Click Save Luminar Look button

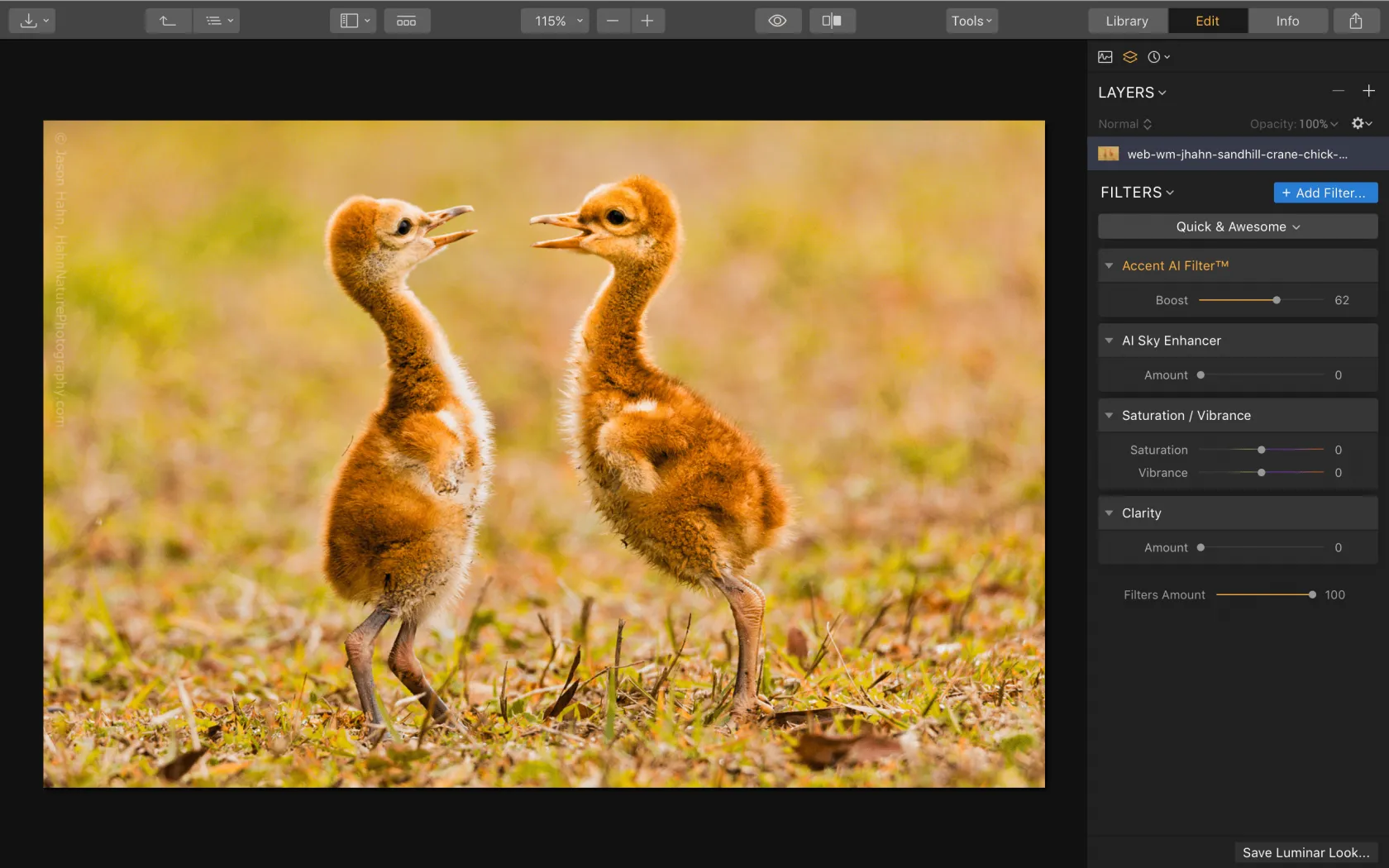[x=1305, y=852]
